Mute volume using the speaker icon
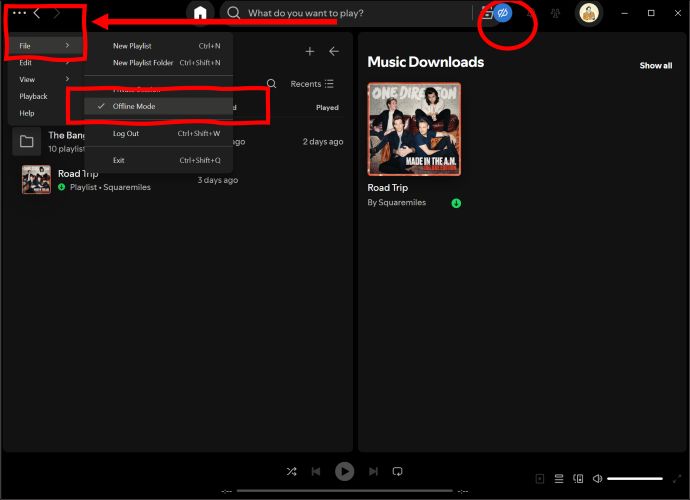 (597, 479)
